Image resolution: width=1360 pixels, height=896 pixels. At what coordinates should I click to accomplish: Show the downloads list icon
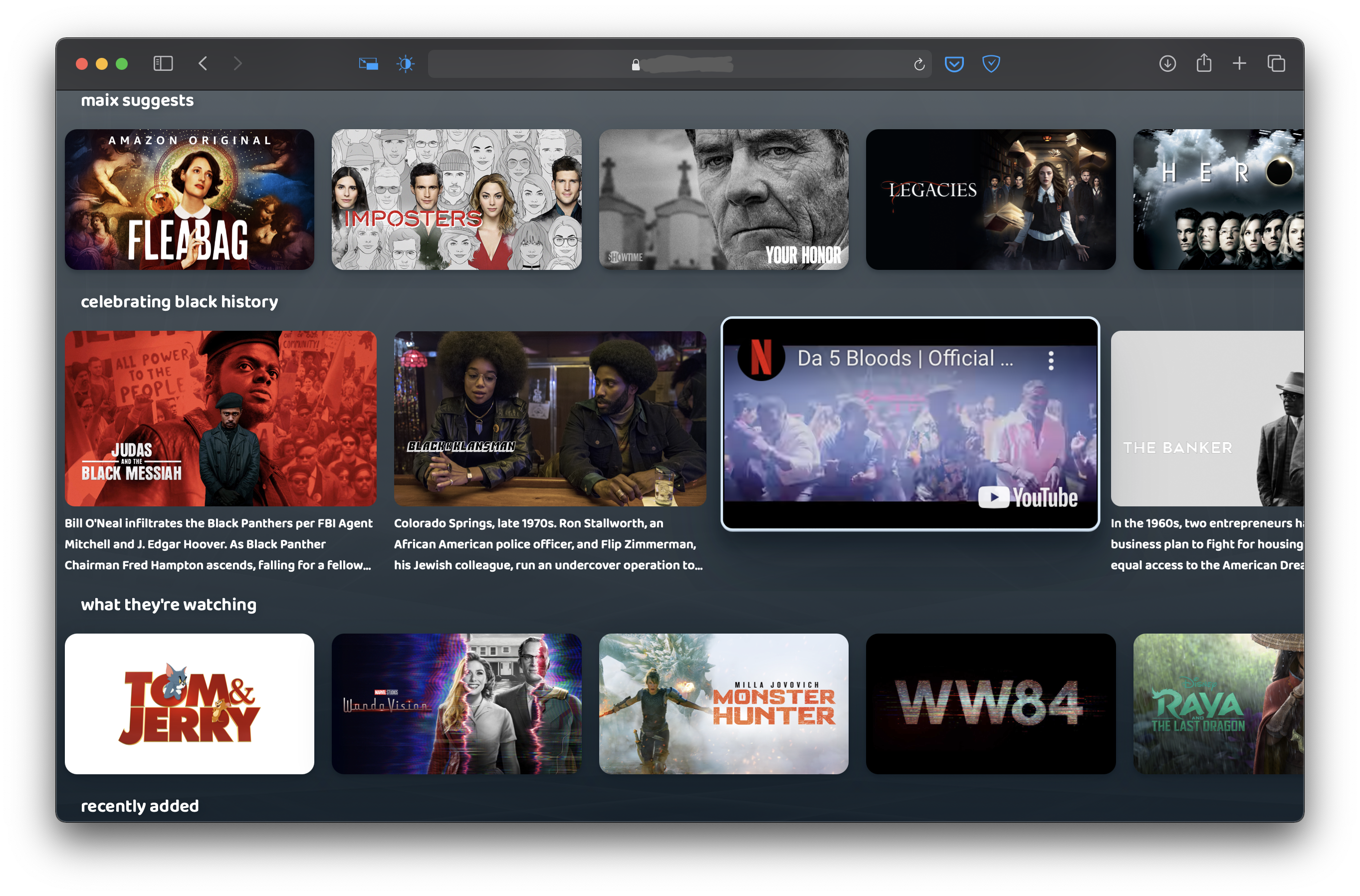click(1167, 63)
